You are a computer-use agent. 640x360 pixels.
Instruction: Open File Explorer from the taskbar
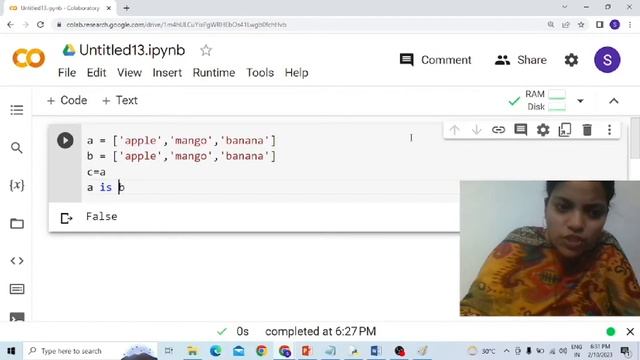192,351
